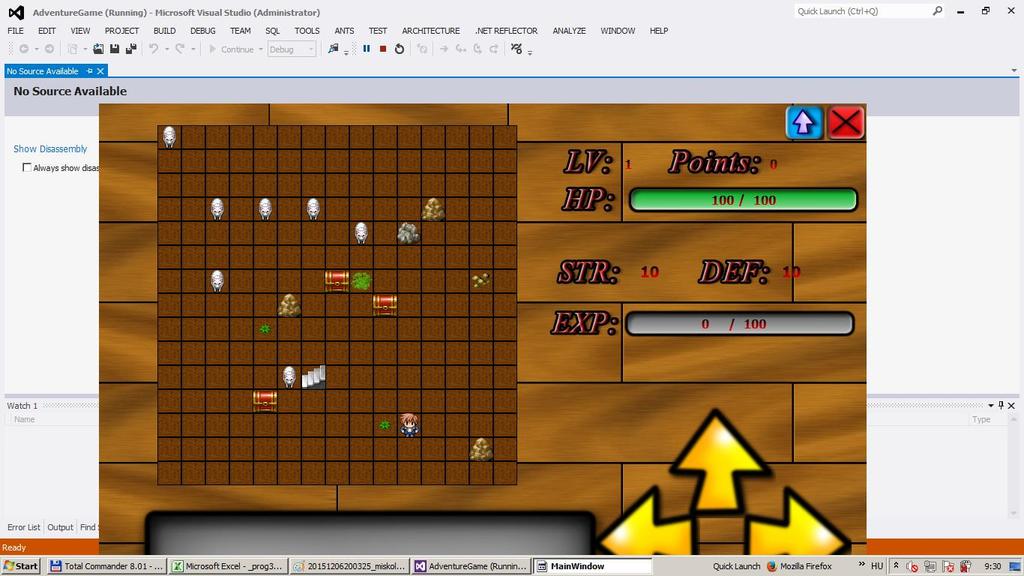The height and width of the screenshot is (576, 1024).
Task: Expand toolbar overflow beside the percent icon
Action: (530, 52)
